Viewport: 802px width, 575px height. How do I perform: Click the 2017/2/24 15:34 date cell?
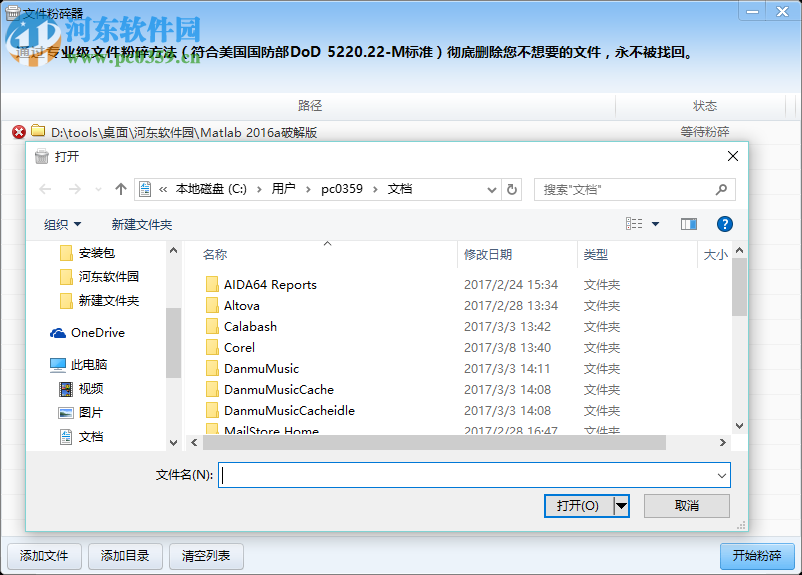[510, 284]
